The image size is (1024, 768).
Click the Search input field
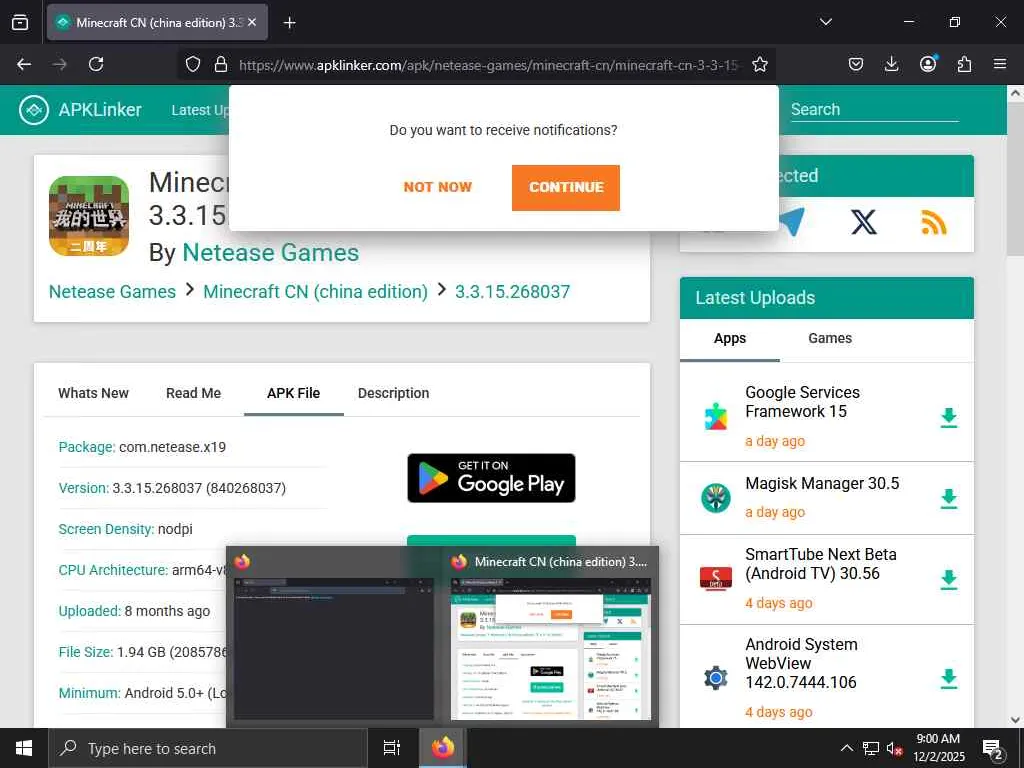pos(874,109)
